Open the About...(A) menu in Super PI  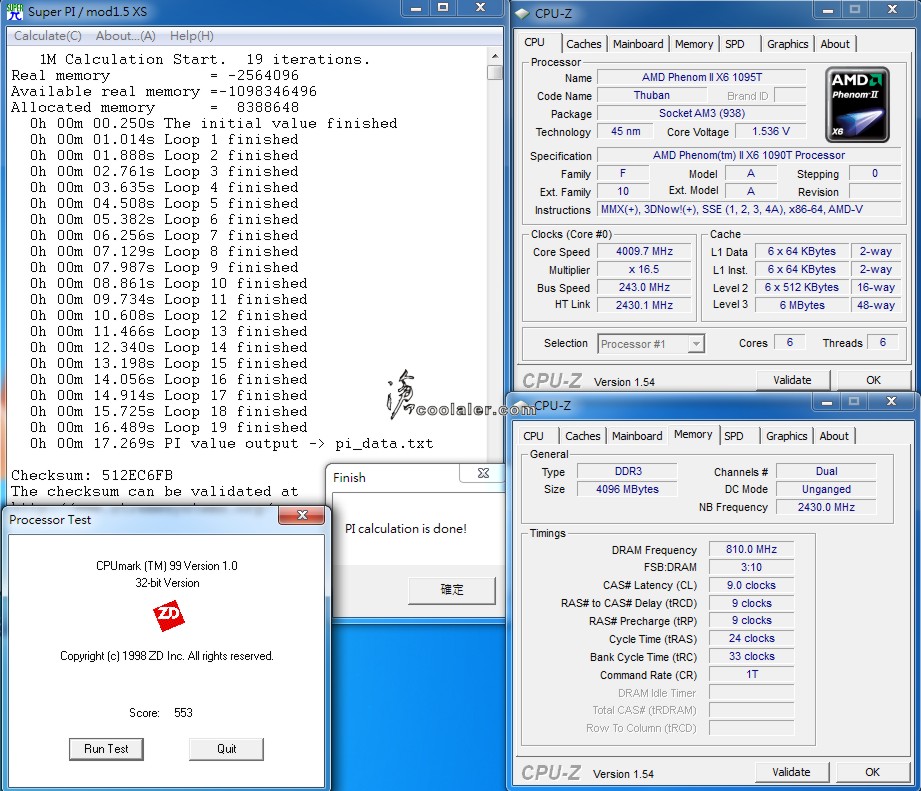(x=126, y=36)
